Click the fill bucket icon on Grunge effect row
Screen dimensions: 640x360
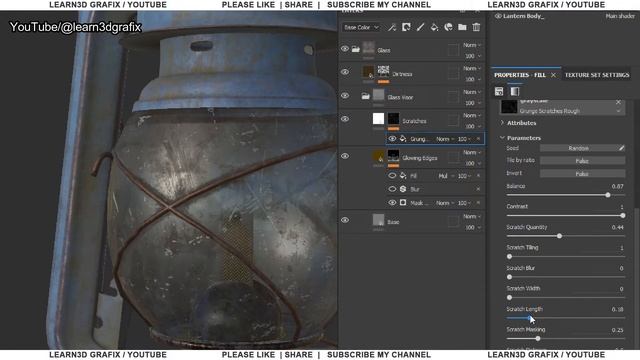pos(403,139)
